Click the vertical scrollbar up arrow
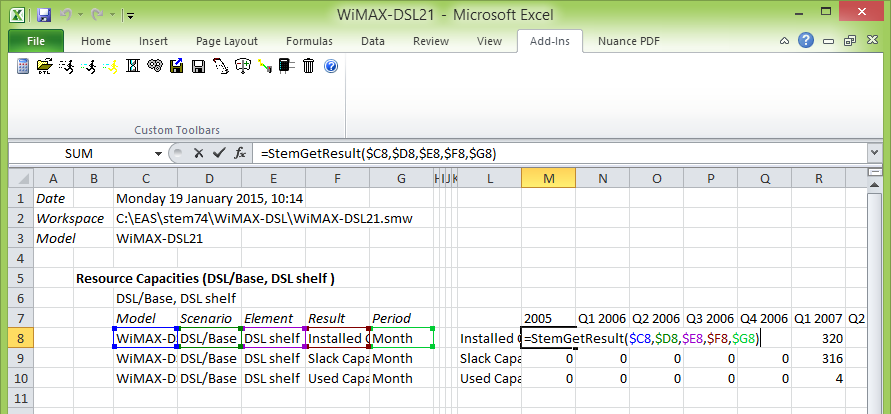The image size is (891, 414). pos(875,185)
